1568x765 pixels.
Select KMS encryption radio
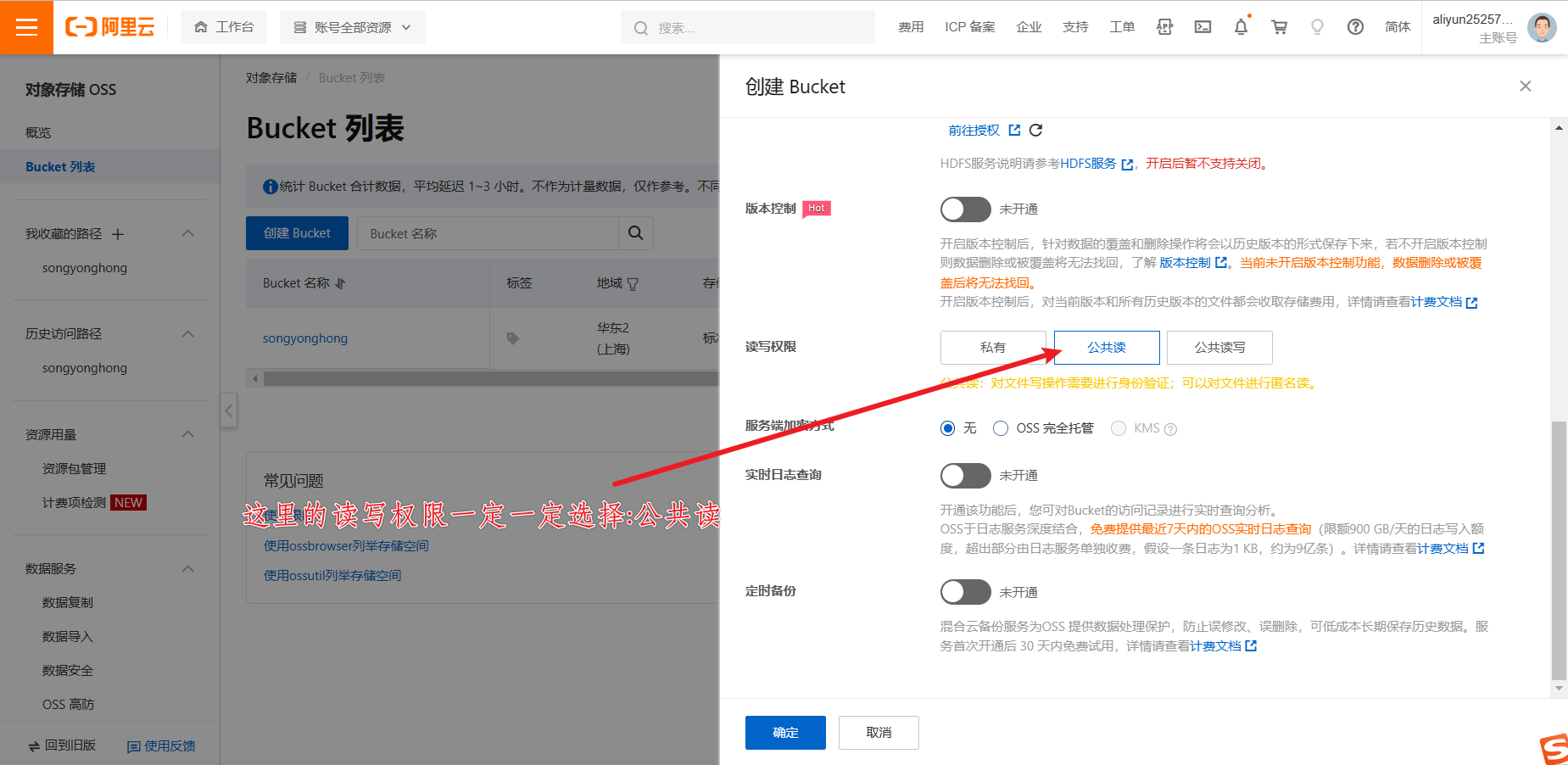click(x=1119, y=428)
